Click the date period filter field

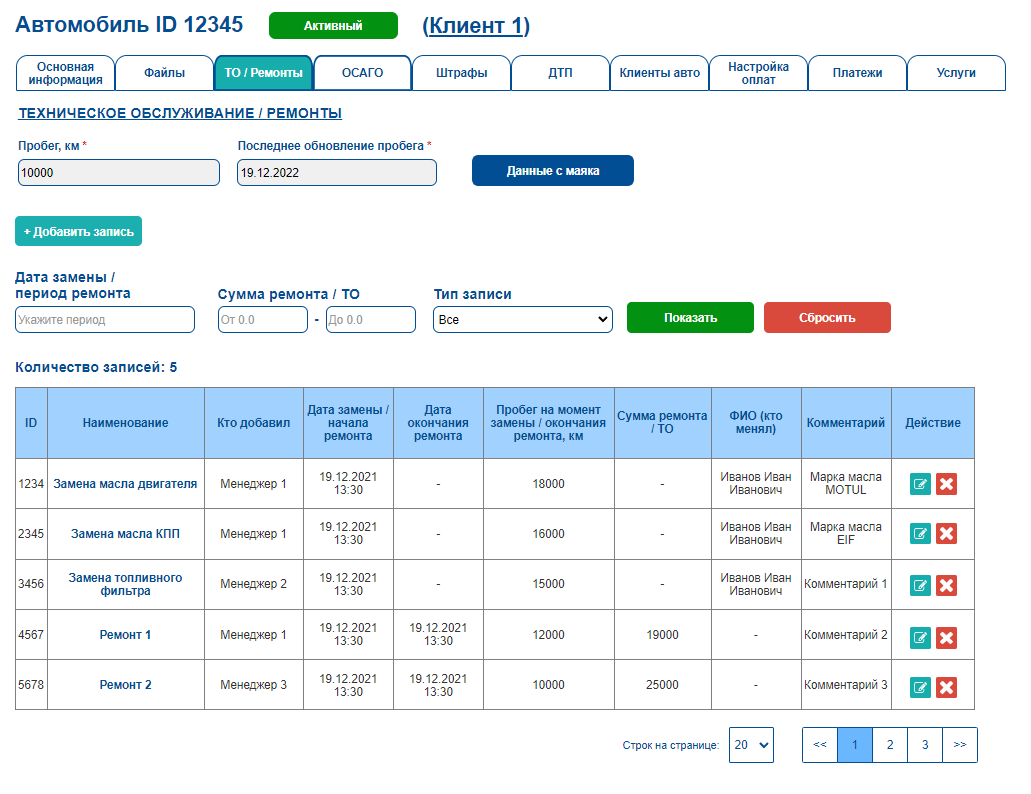click(105, 319)
